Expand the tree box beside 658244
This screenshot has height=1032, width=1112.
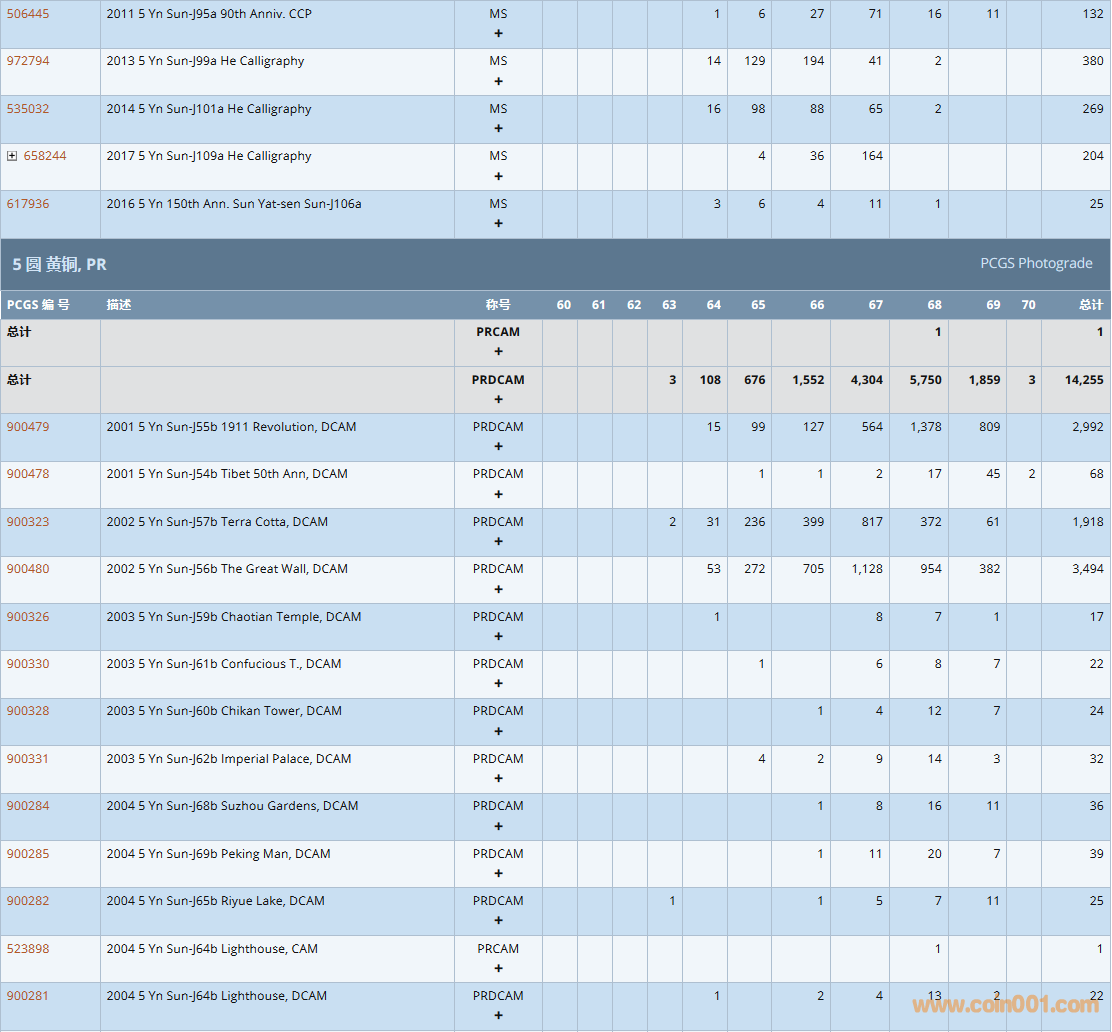pos(12,156)
